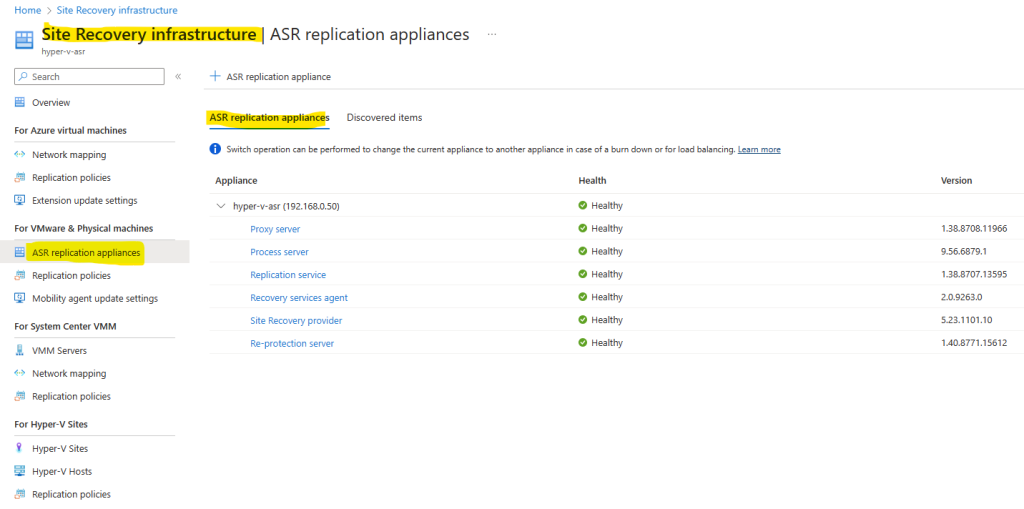Open Extension update settings menu item
The image size is (1024, 509).
click(85, 201)
